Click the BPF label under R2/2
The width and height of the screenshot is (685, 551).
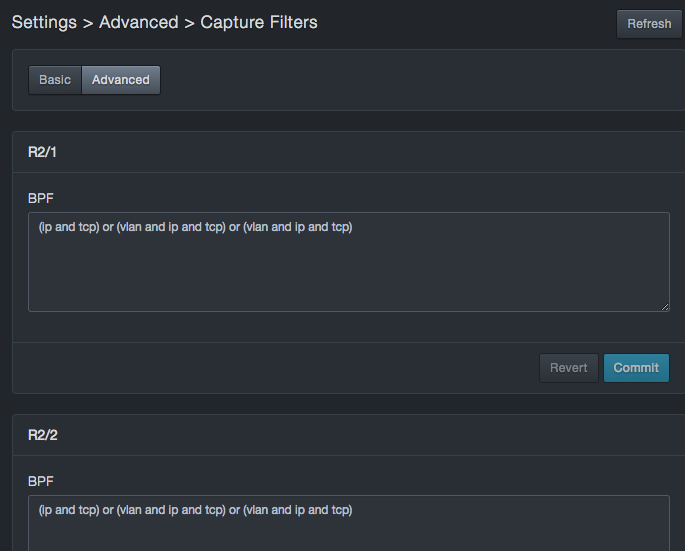click(41, 481)
